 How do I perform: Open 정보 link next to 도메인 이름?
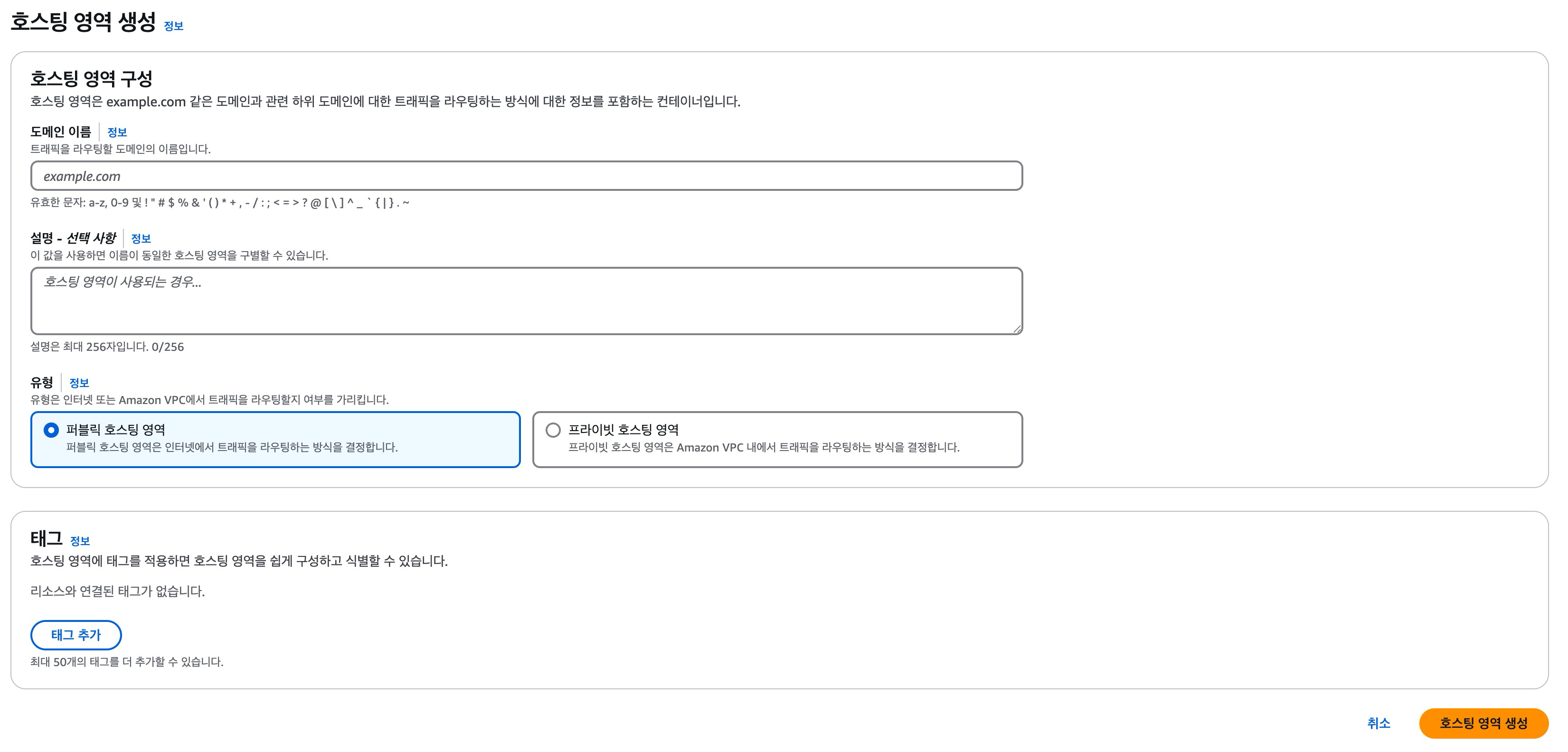(117, 132)
